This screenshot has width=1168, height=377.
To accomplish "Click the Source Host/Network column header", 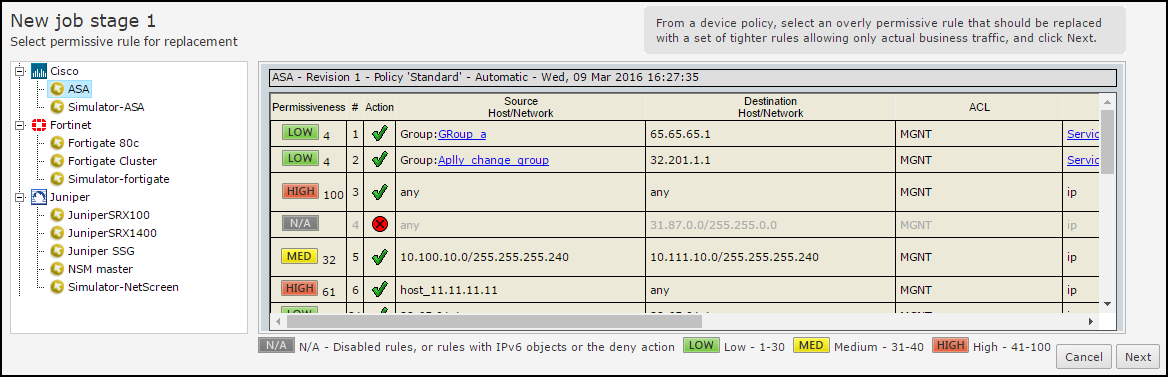I will [520, 107].
